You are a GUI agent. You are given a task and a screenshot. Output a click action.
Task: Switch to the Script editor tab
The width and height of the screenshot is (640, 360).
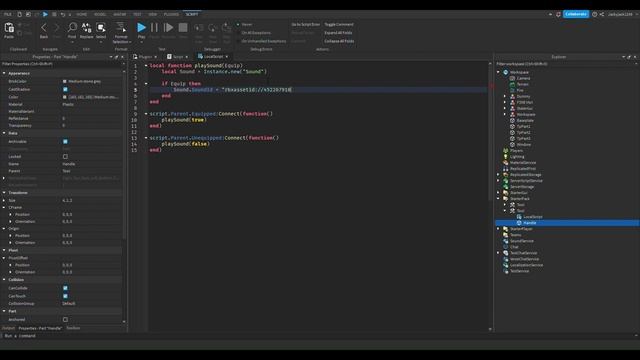click(178, 57)
